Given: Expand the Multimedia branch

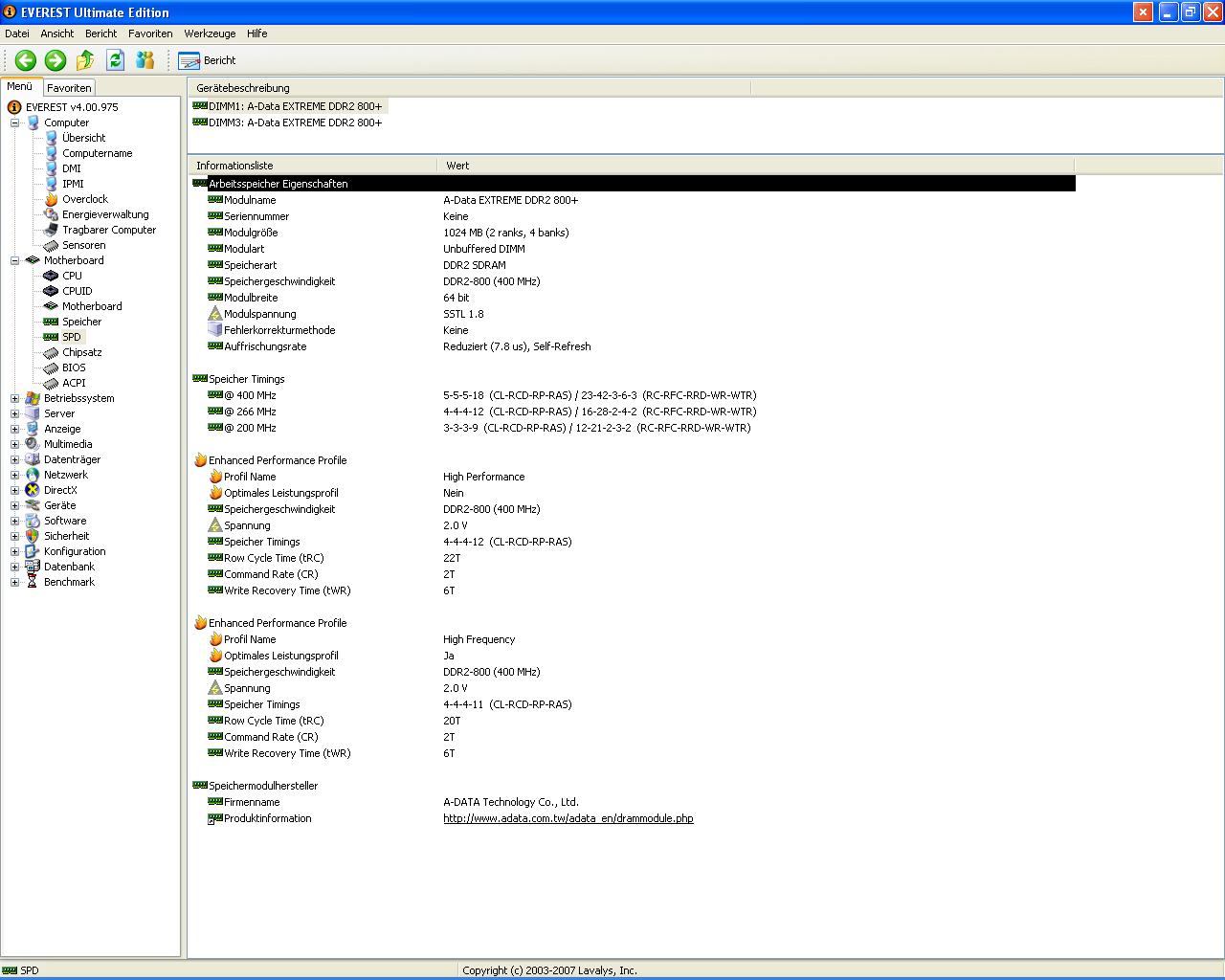Looking at the screenshot, I should pyautogui.click(x=14, y=444).
